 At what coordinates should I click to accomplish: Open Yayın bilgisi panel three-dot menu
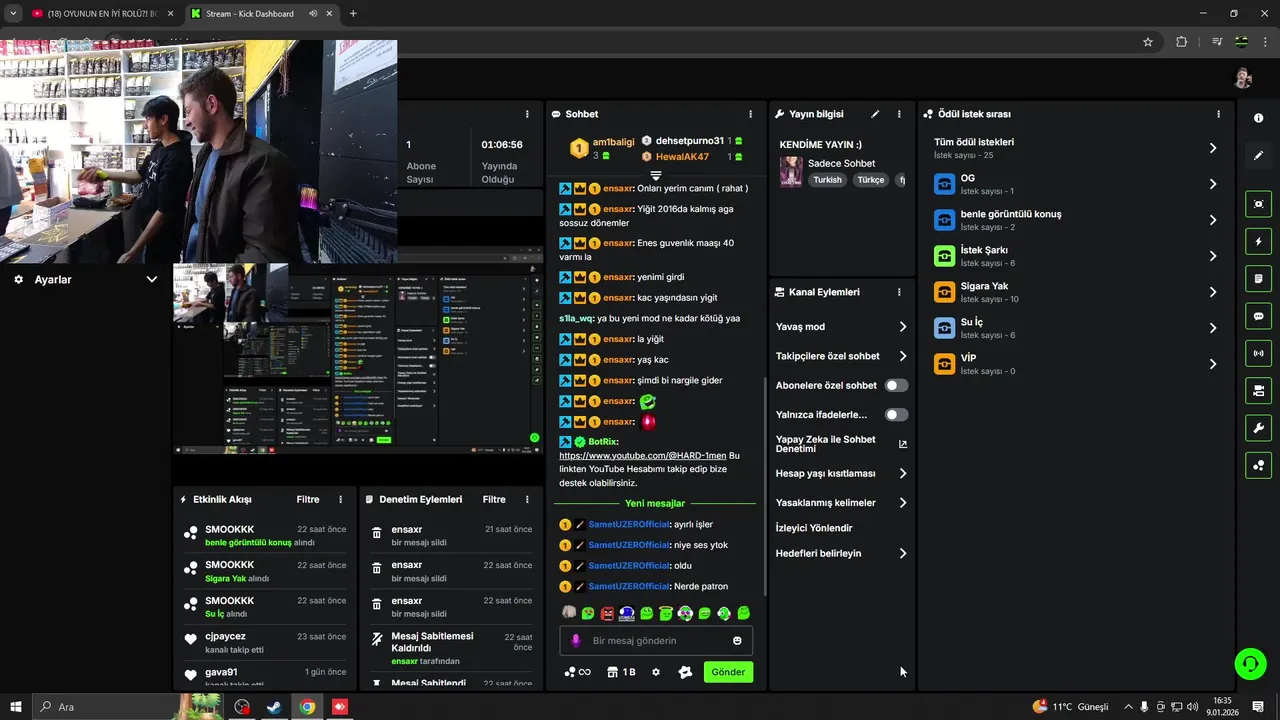899,114
